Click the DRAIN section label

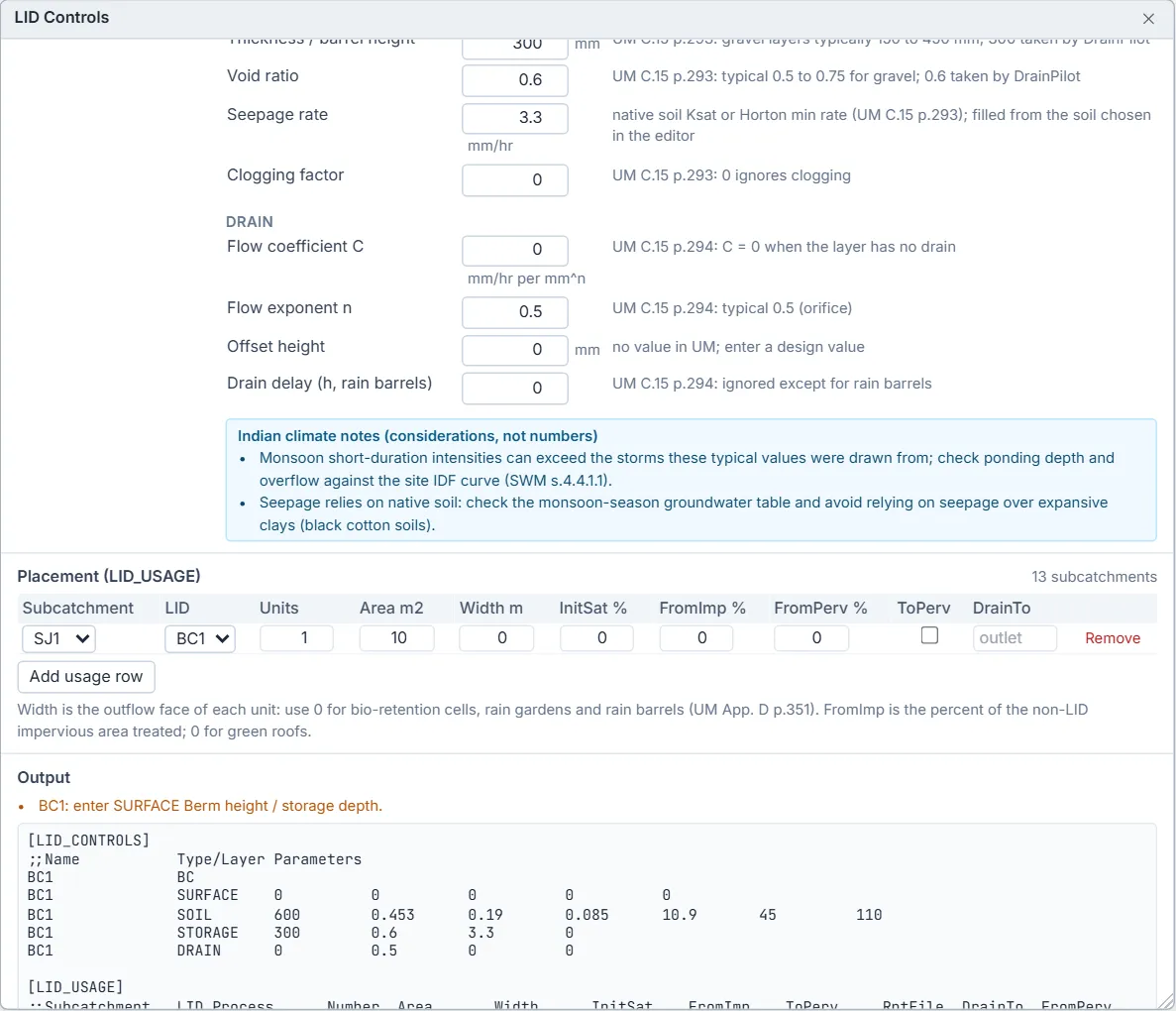(x=249, y=221)
